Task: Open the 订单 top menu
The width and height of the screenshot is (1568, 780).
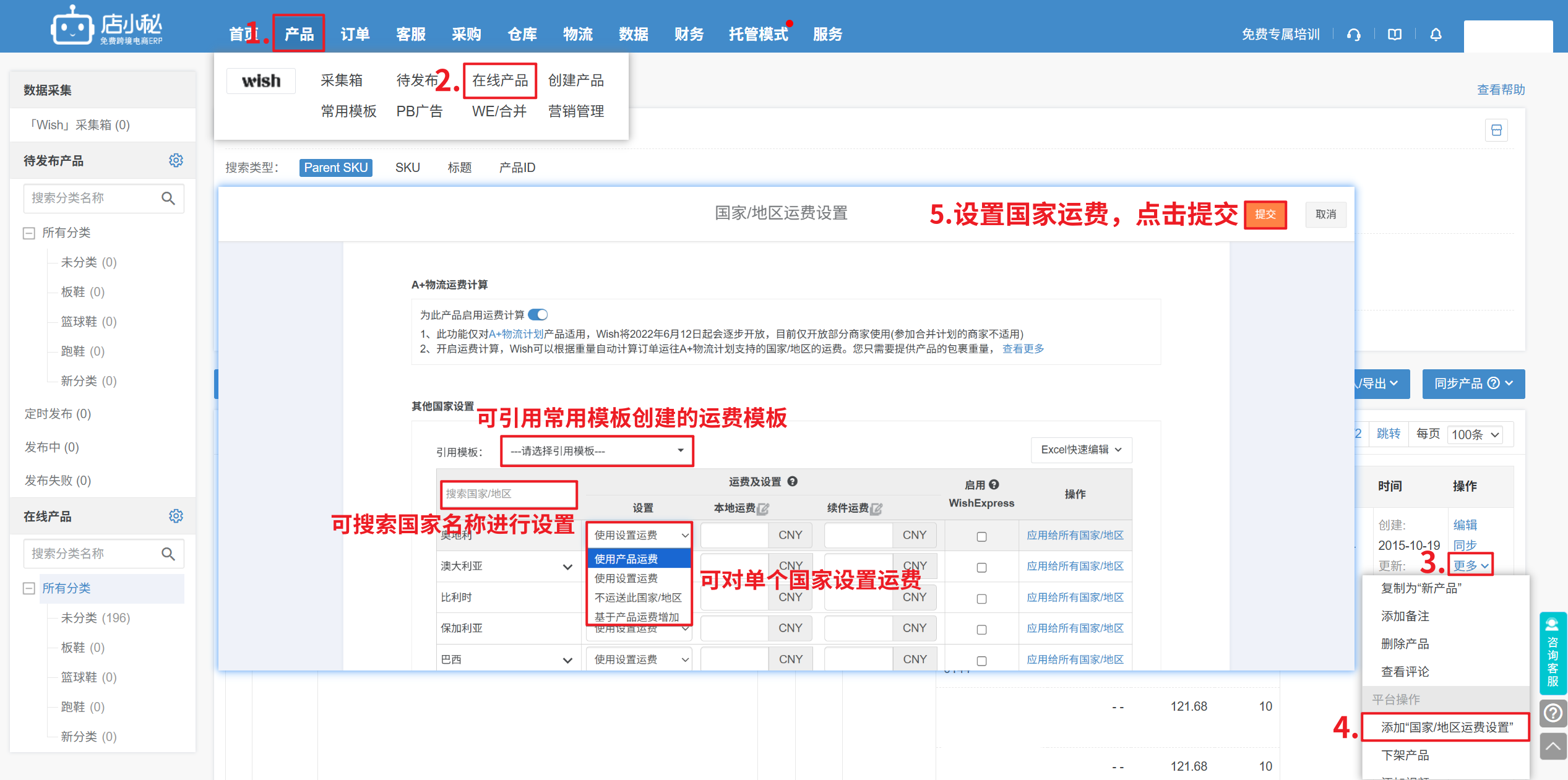Action: [355, 35]
